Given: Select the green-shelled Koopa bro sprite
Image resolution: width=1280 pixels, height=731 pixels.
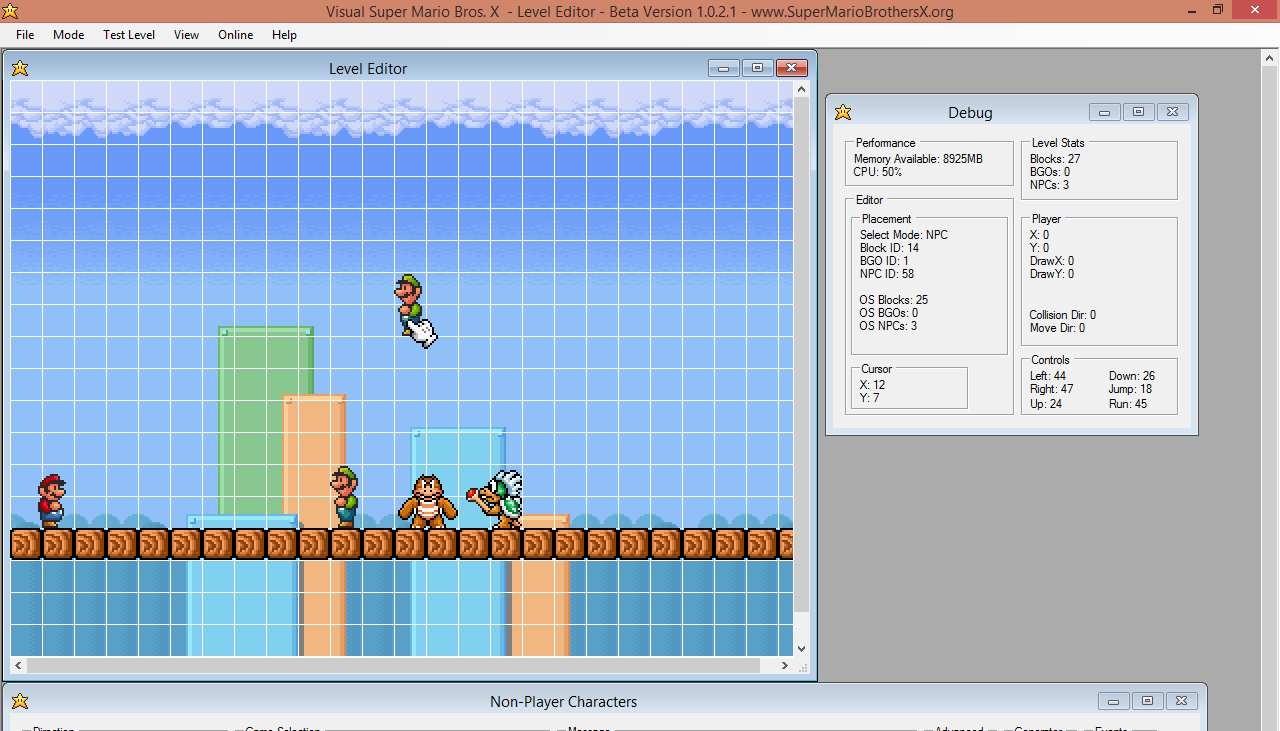Looking at the screenshot, I should [496, 499].
